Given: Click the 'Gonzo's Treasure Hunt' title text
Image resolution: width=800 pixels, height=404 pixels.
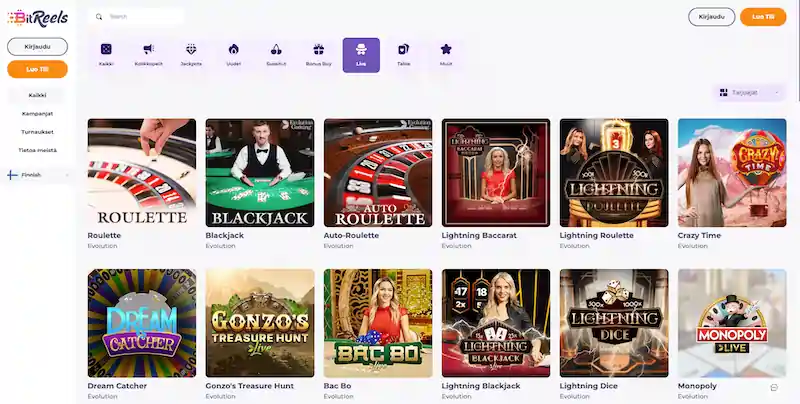Looking at the screenshot, I should pyautogui.click(x=249, y=386).
